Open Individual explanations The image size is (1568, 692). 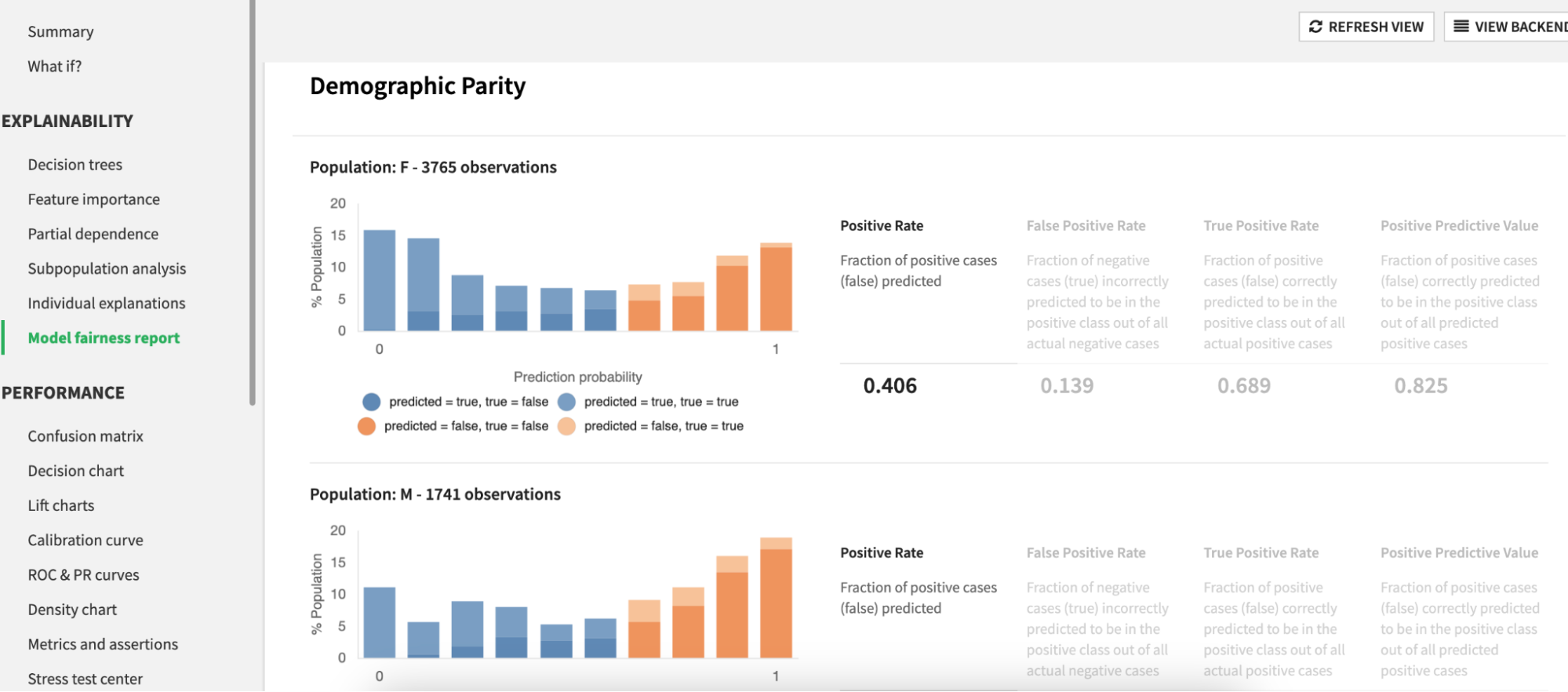(x=106, y=303)
